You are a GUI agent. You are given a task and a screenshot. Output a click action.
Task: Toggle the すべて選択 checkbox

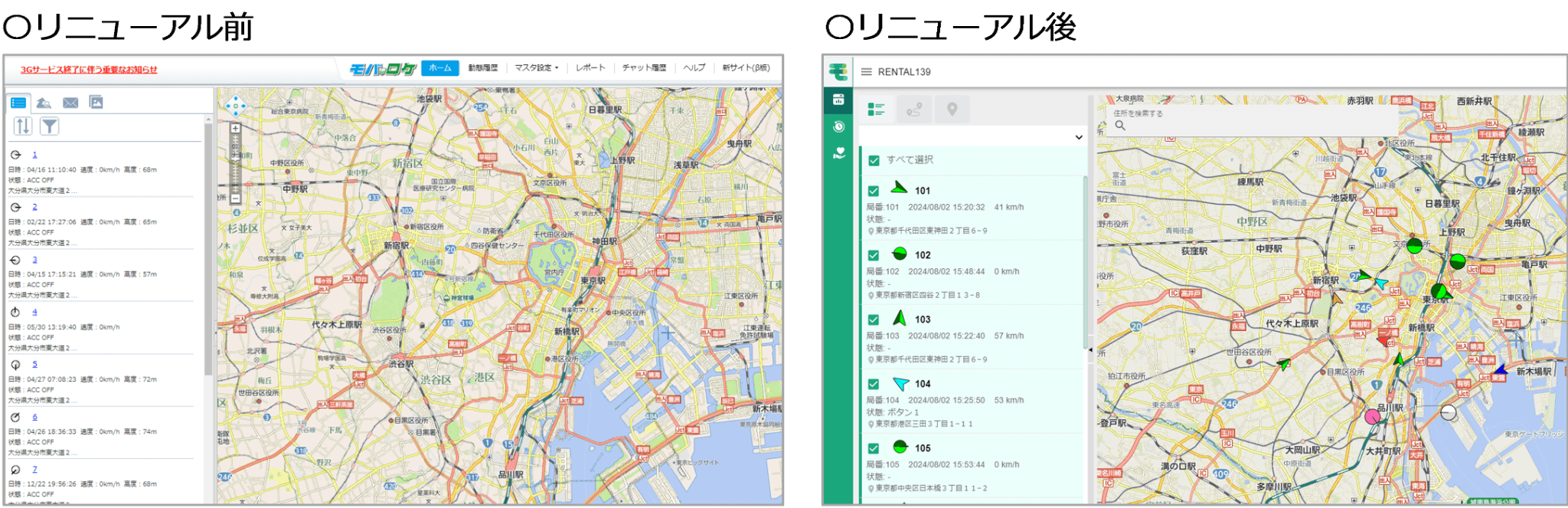click(x=874, y=161)
